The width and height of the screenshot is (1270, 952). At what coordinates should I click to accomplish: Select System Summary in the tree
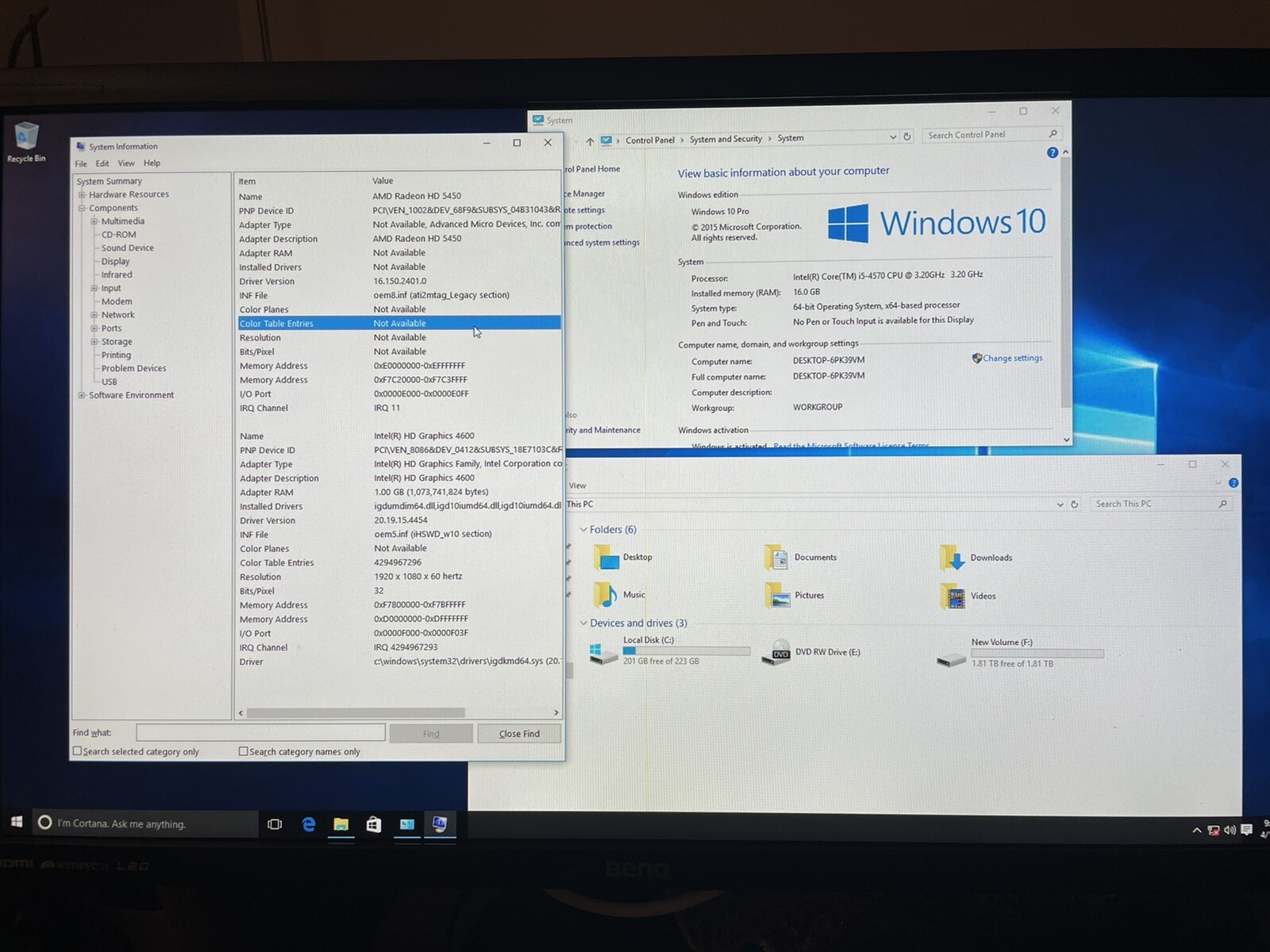pos(109,182)
